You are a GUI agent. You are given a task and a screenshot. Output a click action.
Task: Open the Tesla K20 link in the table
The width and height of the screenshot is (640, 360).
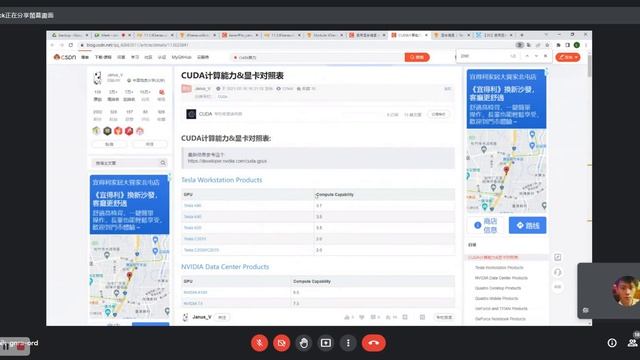click(192, 228)
